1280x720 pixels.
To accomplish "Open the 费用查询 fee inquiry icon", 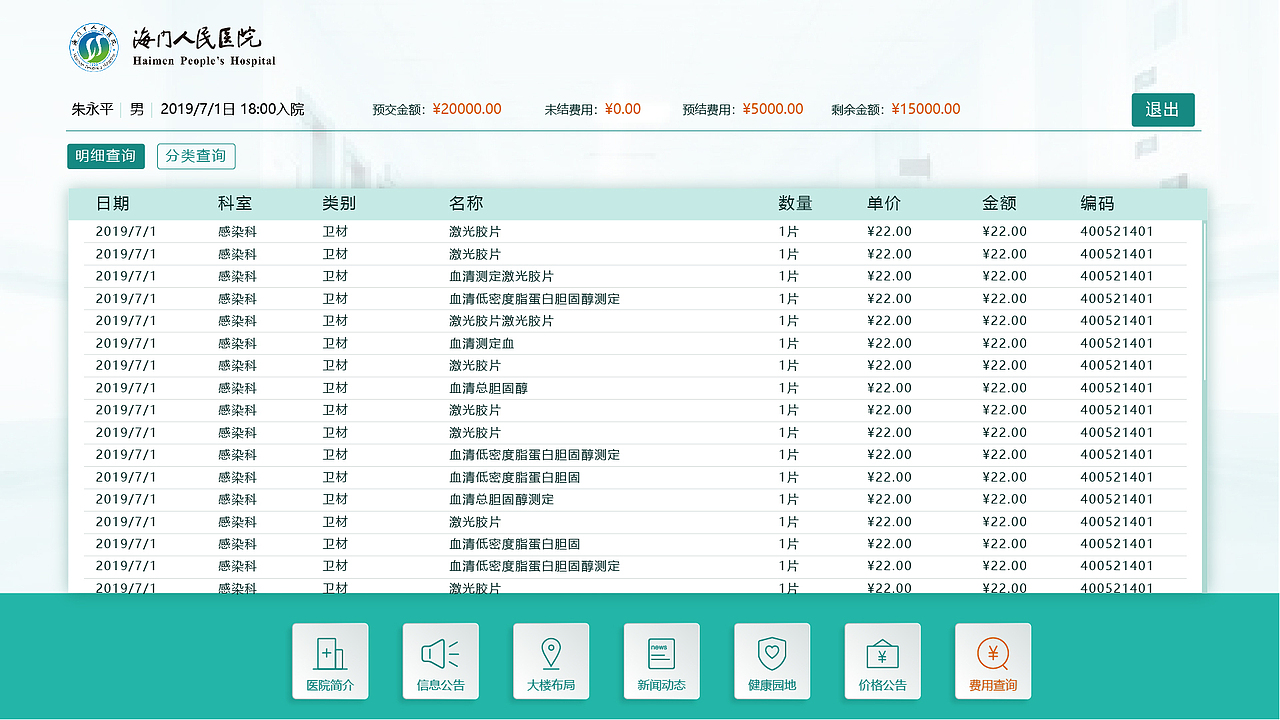I will (993, 661).
